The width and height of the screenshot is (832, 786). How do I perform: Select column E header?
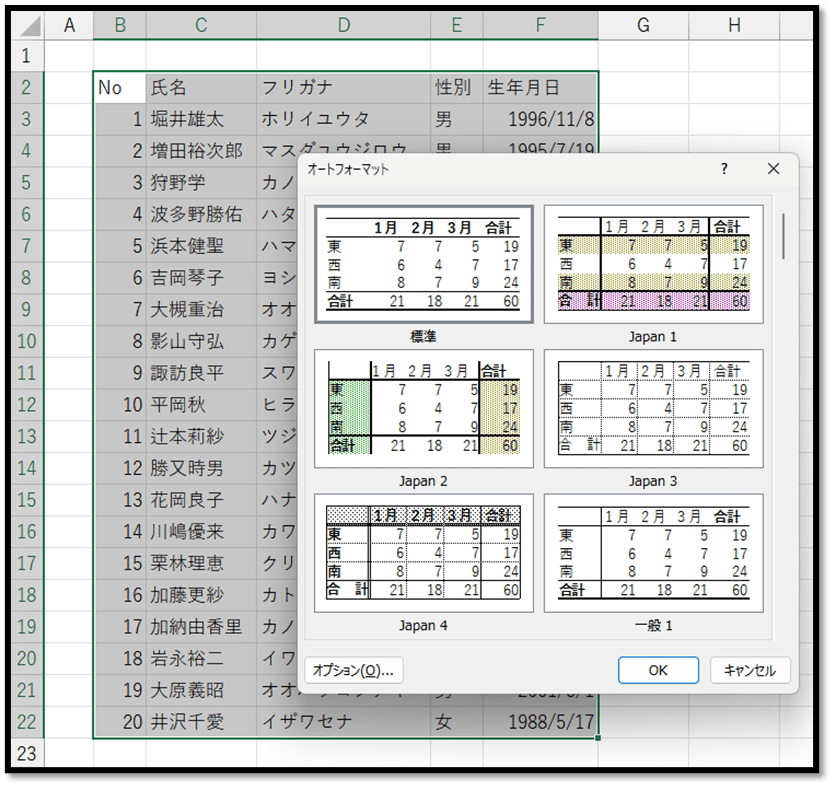(457, 25)
